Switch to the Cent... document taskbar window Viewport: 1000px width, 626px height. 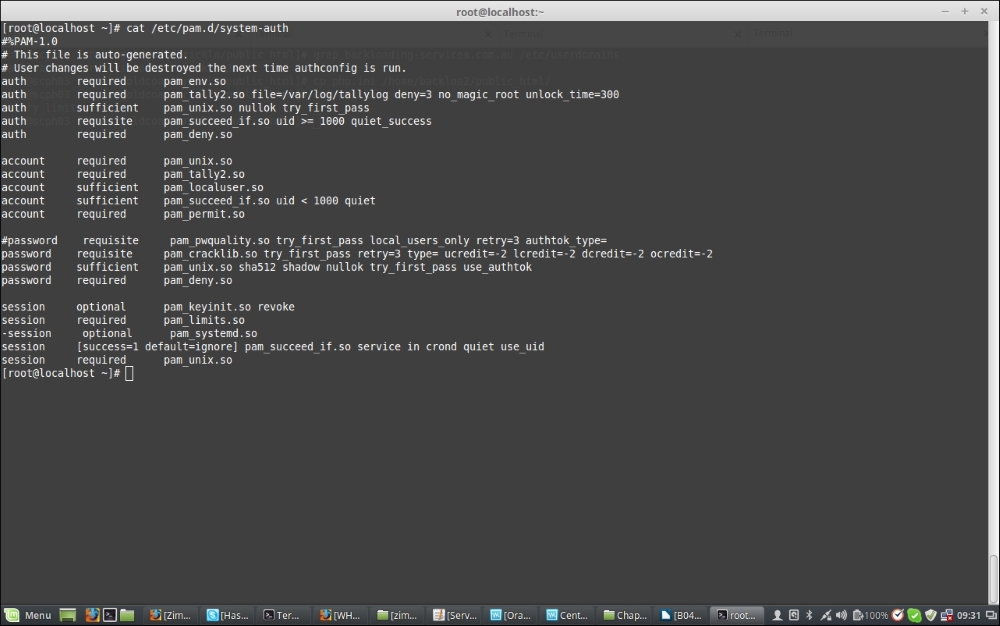[x=567, y=615]
